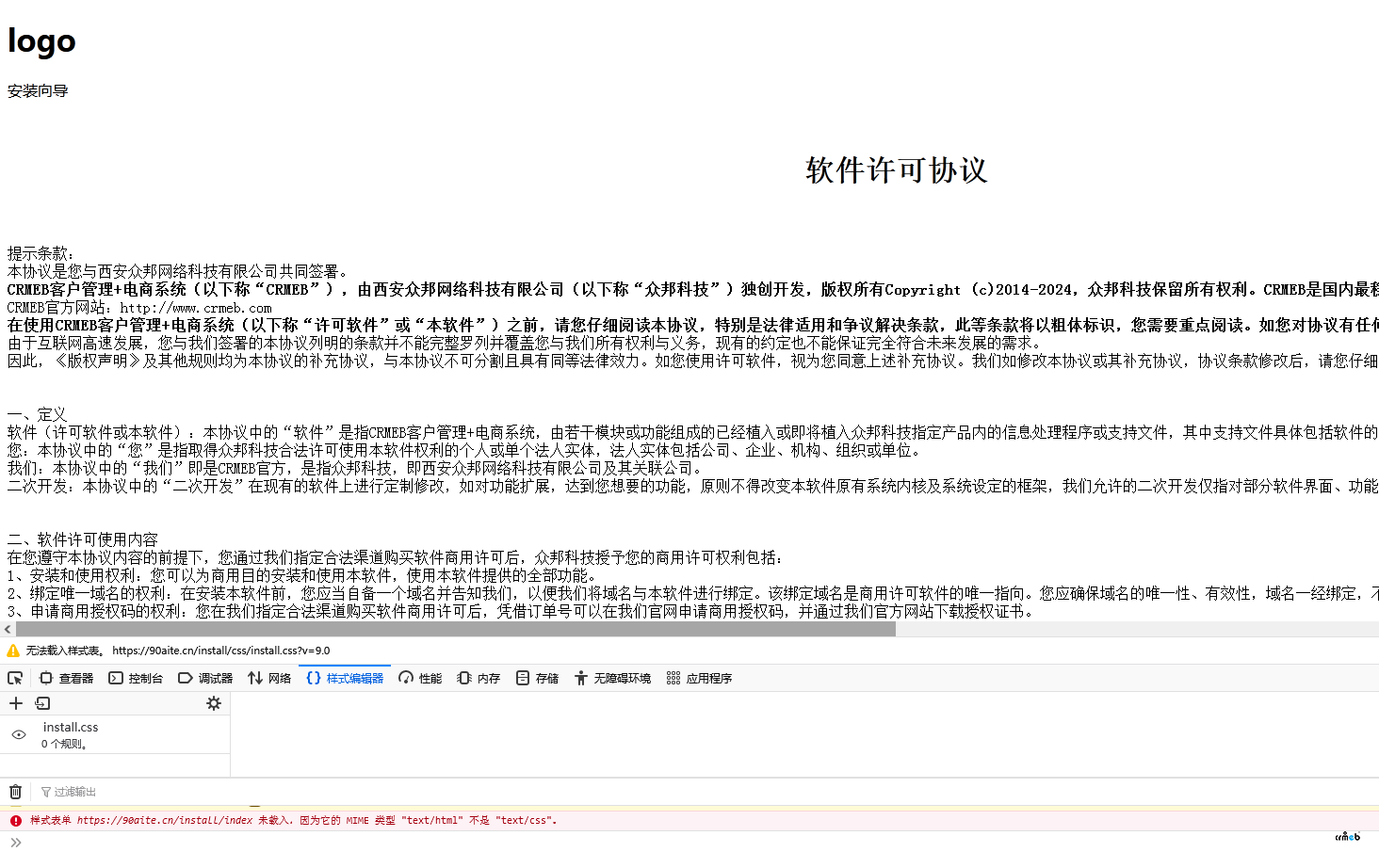The image size is (1379, 868).
Task: Click the '无法载入样式表。' warning text
Action: pos(65,651)
